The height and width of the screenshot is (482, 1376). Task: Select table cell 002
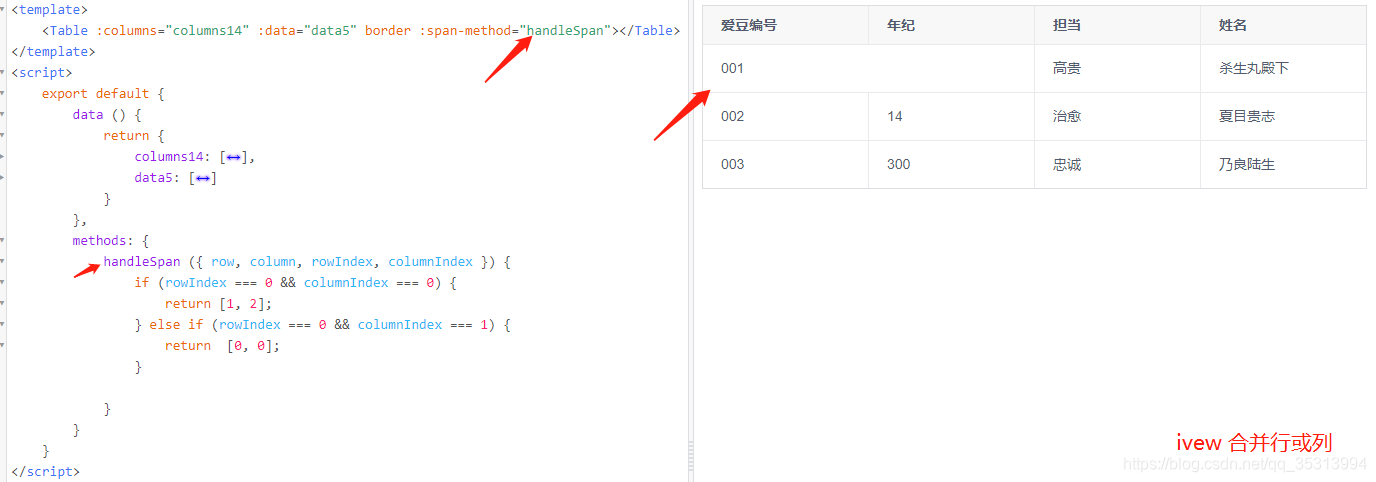click(785, 117)
